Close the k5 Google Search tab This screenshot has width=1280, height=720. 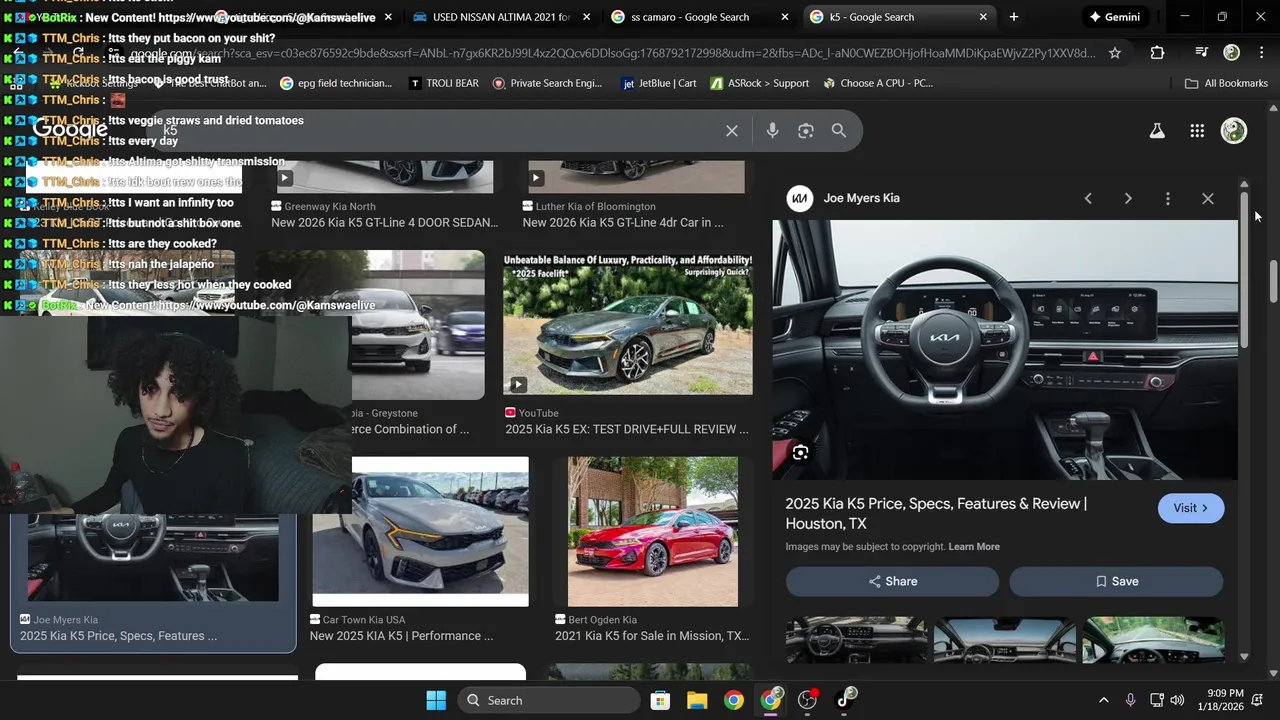tap(983, 17)
